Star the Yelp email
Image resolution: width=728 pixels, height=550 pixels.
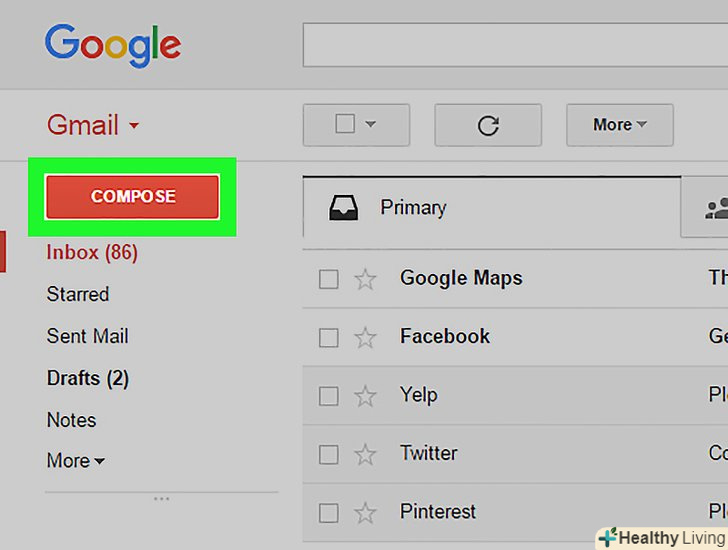pos(365,396)
